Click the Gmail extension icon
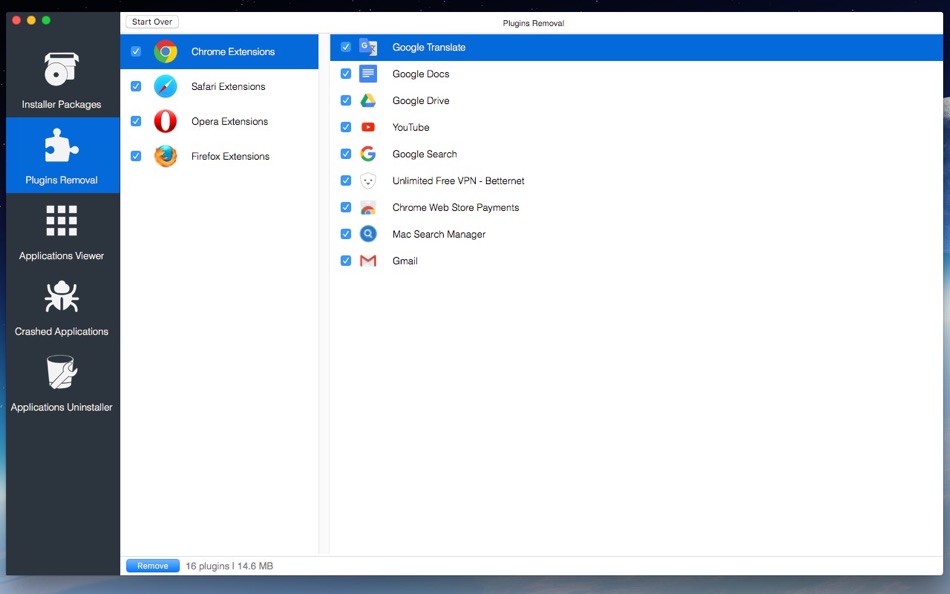Image resolution: width=950 pixels, height=594 pixels. (368, 261)
